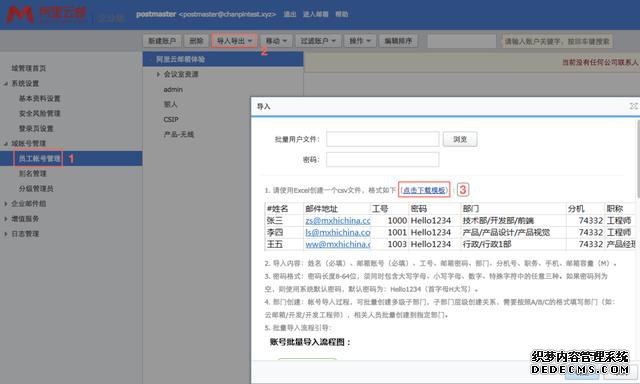
Task: Open the 移动 dropdown menu
Action: tap(276, 41)
